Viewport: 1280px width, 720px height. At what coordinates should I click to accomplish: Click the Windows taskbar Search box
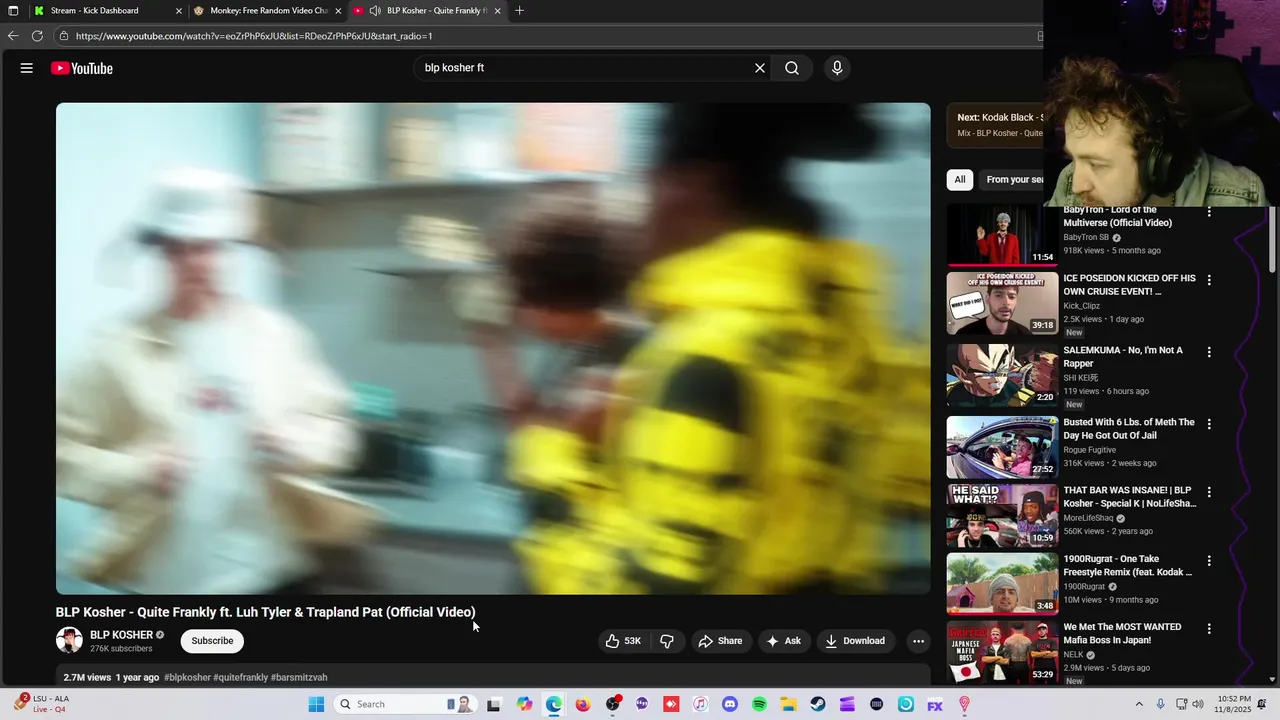coord(405,704)
